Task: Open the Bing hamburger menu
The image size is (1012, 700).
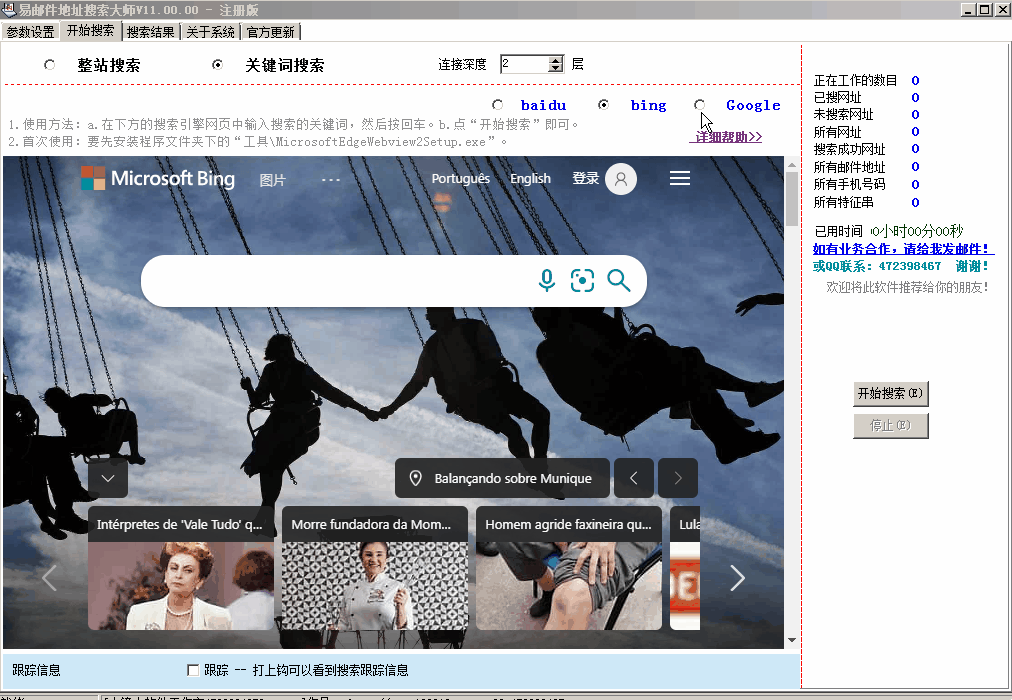Action: coord(680,178)
